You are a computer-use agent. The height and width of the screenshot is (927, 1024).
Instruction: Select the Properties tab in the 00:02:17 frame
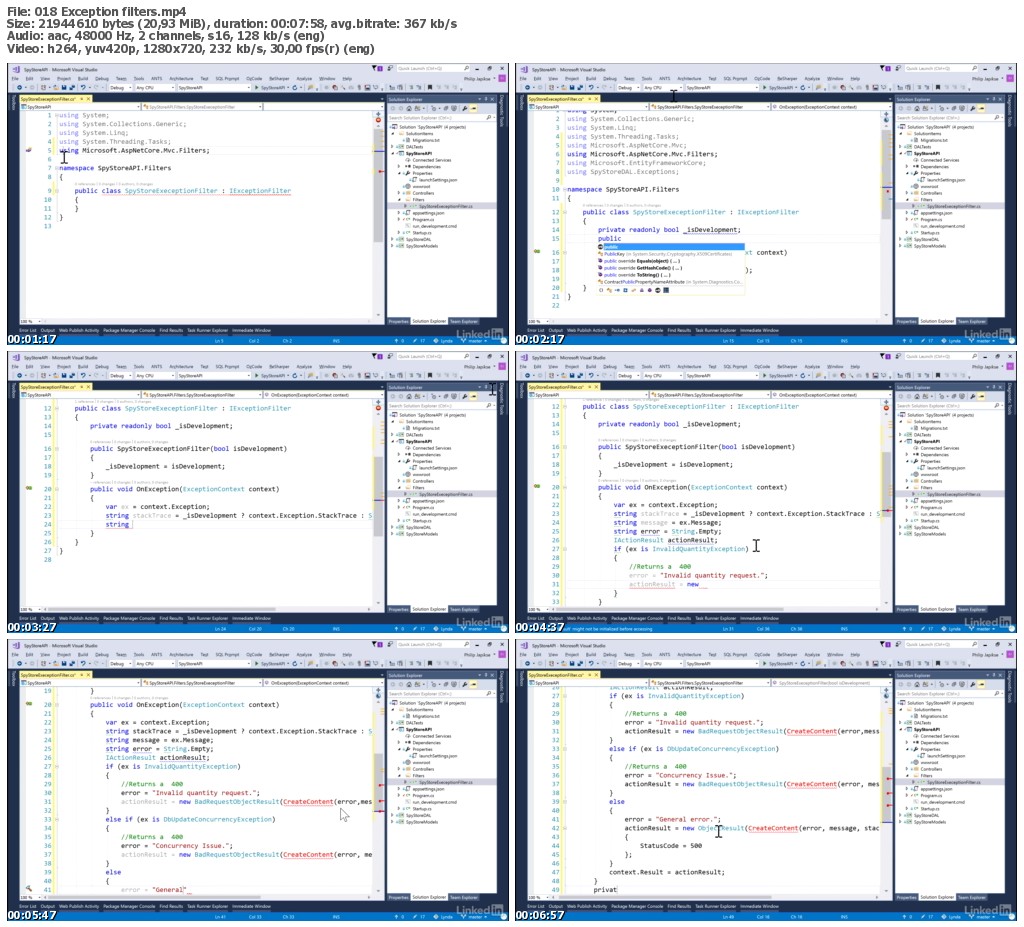click(906, 321)
